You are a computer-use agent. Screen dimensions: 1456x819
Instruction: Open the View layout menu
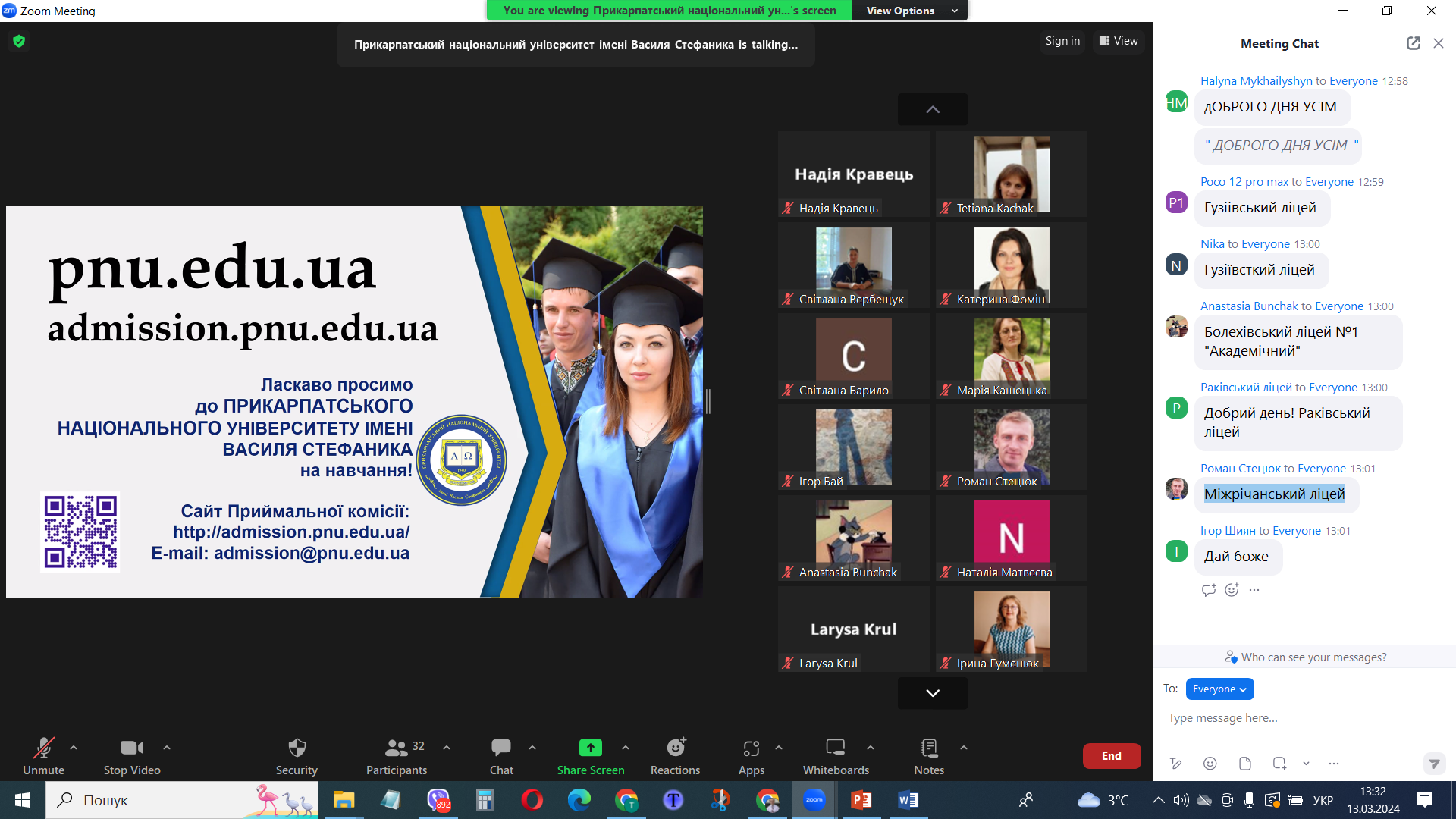click(x=1119, y=41)
